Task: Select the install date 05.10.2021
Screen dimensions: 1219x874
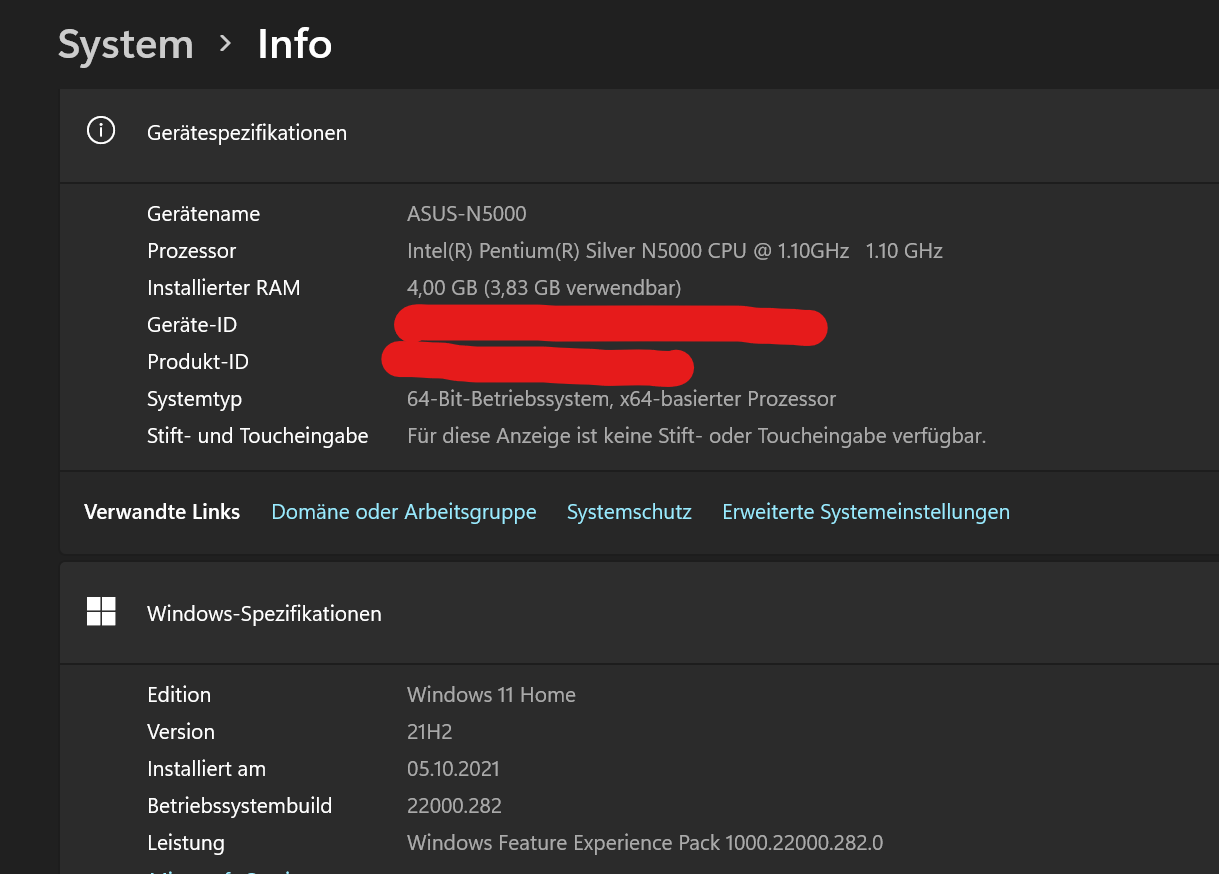Action: point(453,769)
